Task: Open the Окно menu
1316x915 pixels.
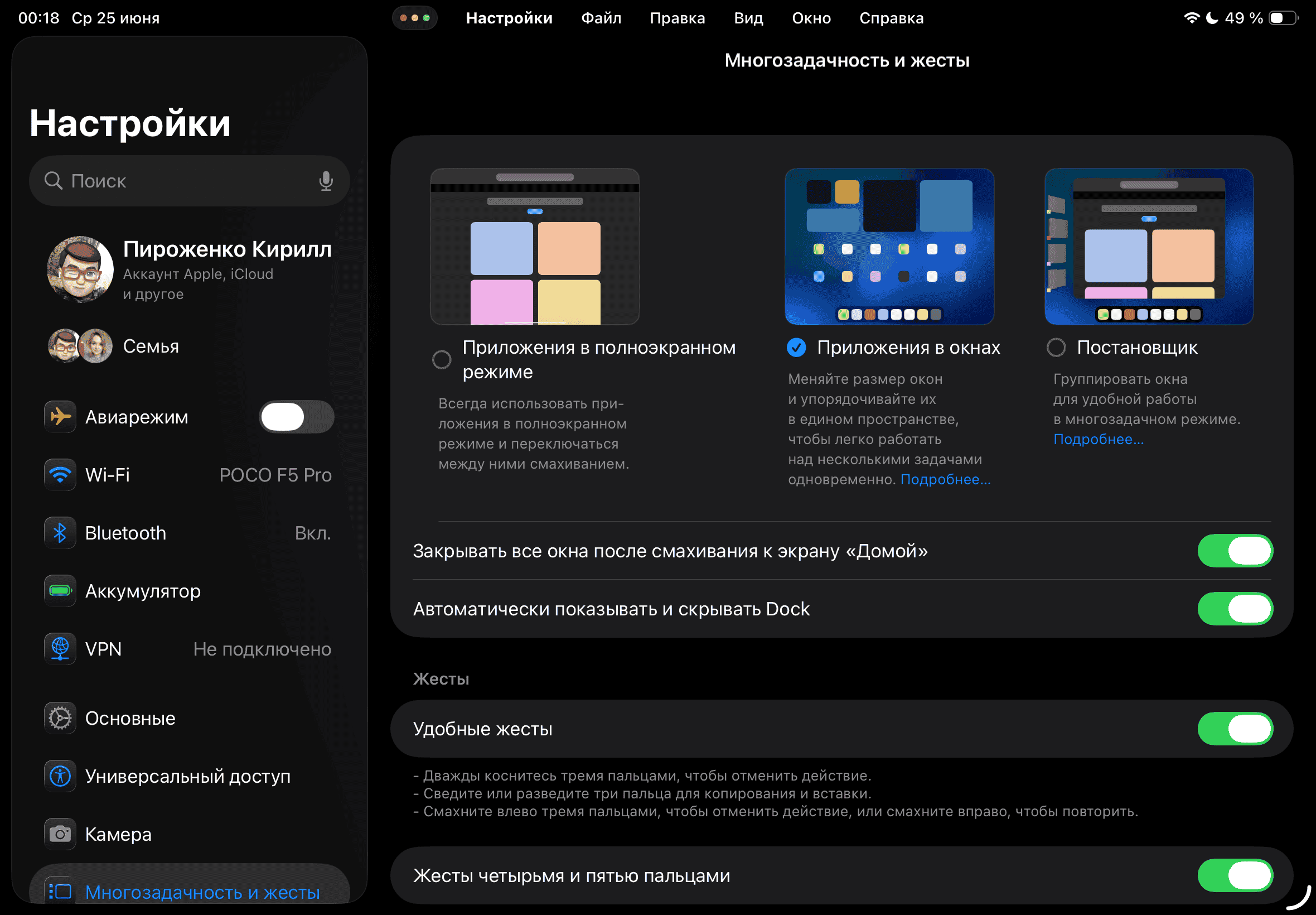Action: click(811, 18)
